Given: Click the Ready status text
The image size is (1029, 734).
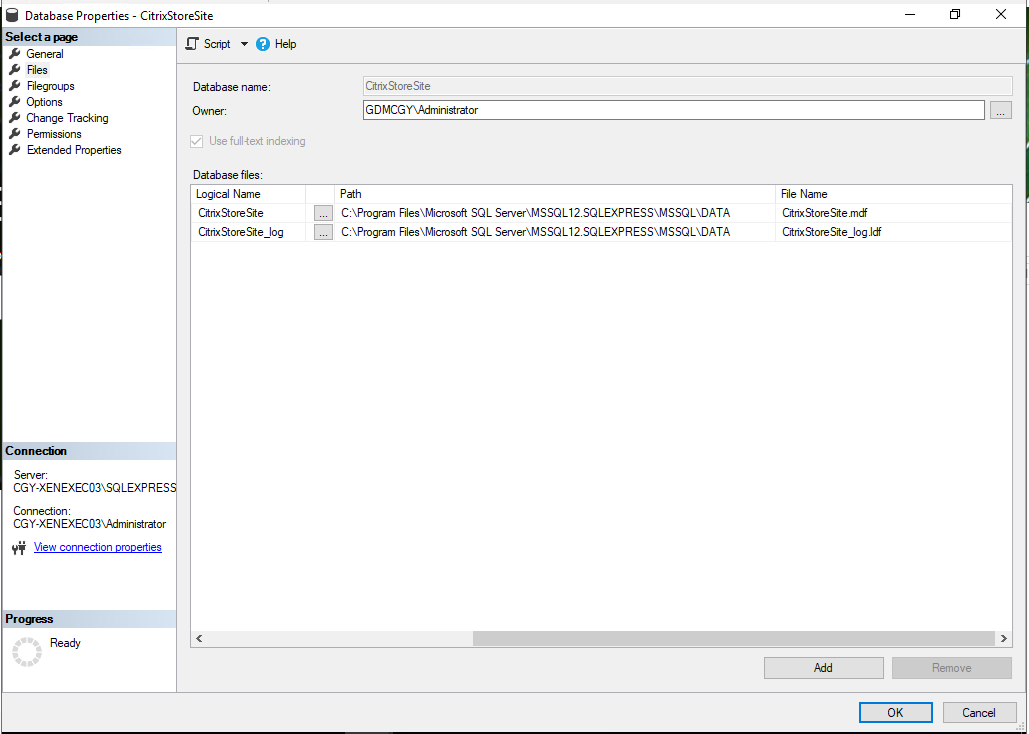Looking at the screenshot, I should click(x=65, y=643).
